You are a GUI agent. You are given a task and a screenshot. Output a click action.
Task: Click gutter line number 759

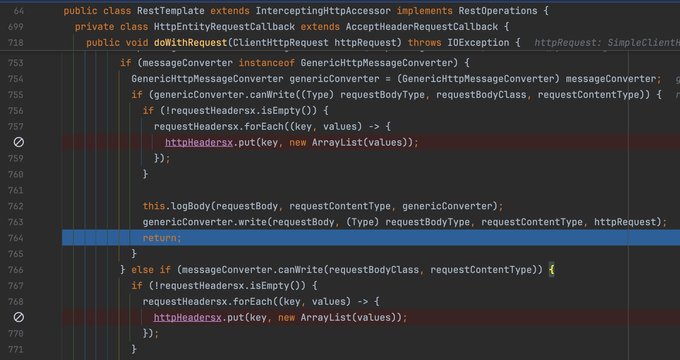(16, 158)
